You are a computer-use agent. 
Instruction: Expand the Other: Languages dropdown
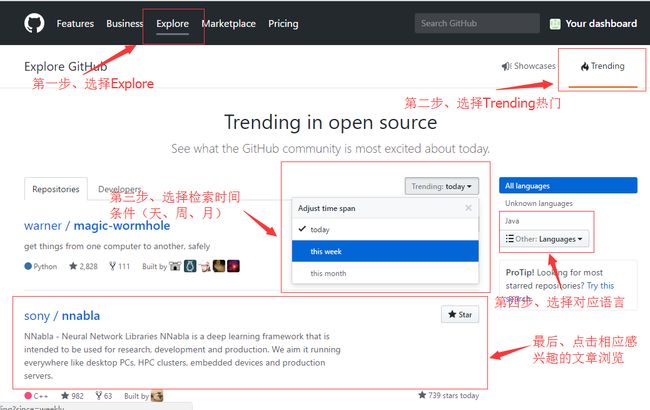(544, 239)
